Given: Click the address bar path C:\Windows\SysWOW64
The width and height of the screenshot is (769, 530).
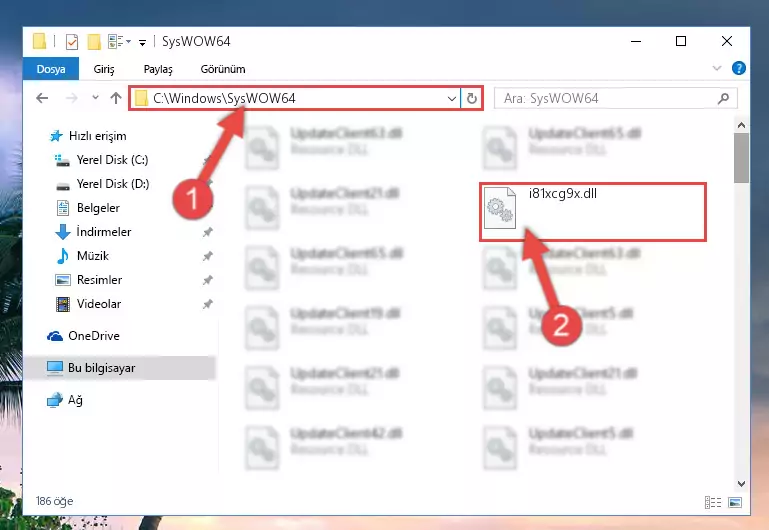Looking at the screenshot, I should point(224,99).
